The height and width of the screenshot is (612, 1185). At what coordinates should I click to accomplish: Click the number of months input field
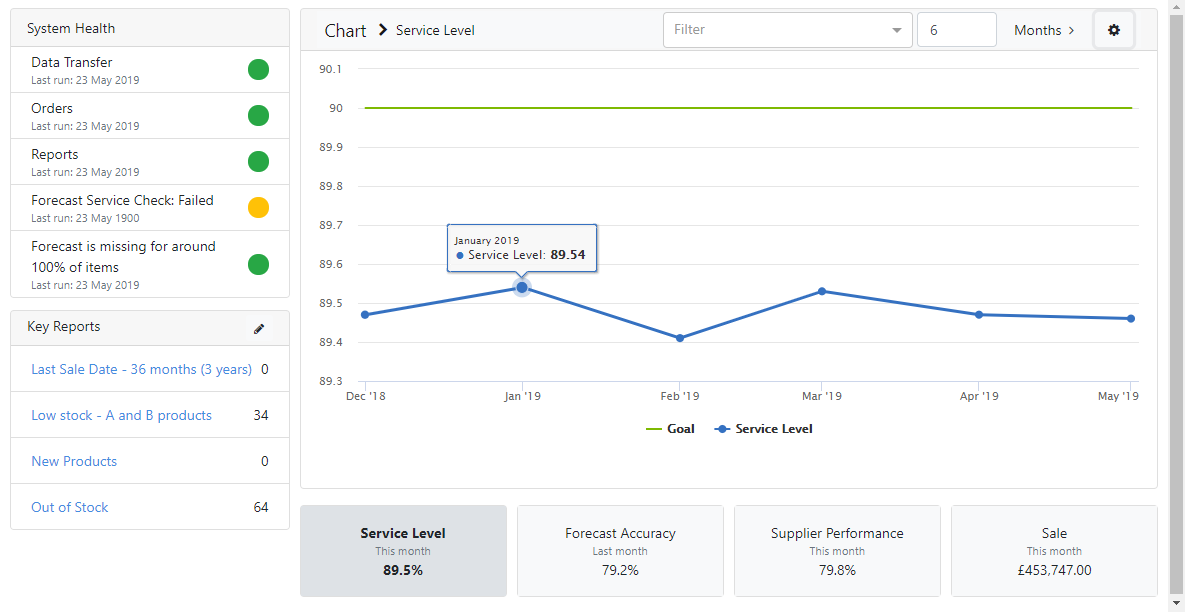(956, 30)
